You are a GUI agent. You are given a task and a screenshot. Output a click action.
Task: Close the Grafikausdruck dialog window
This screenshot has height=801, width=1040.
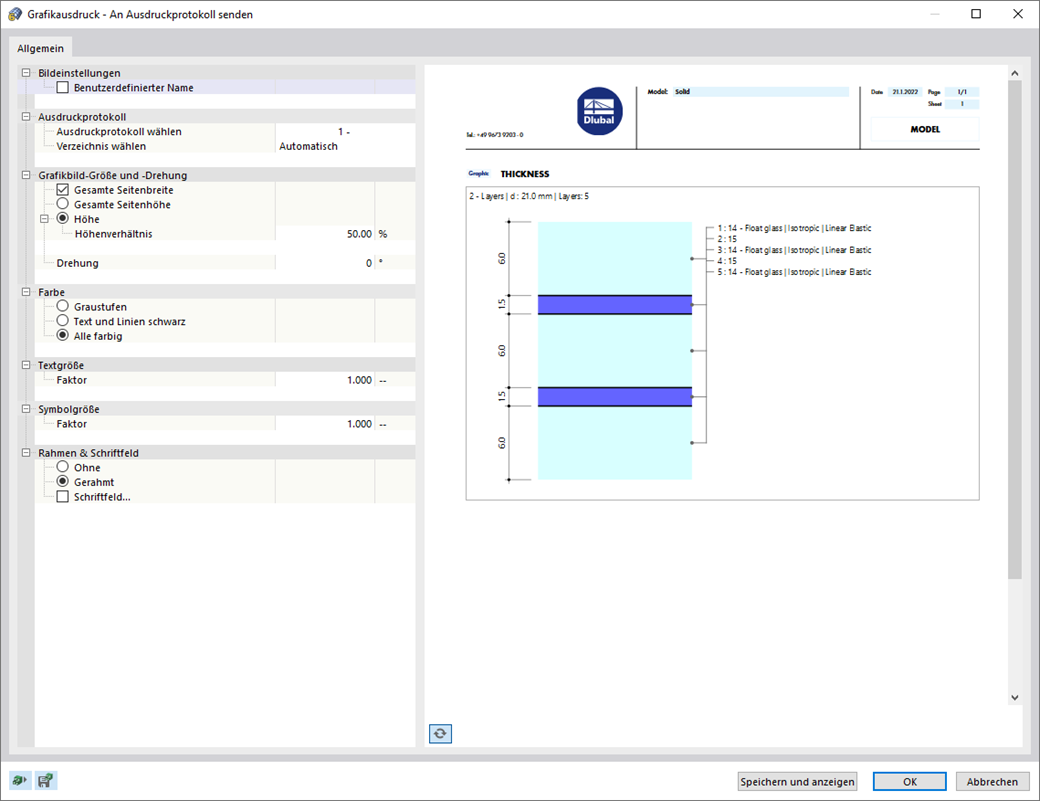coord(1017,14)
